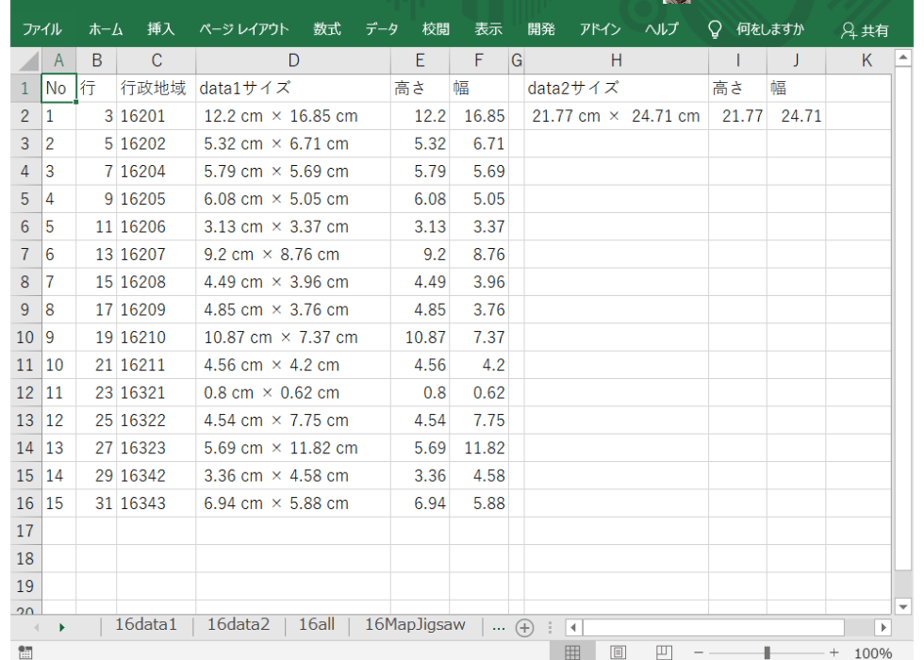Click the Tell Me lightbulb icon
This screenshot has height=660, width=924.
click(714, 29)
